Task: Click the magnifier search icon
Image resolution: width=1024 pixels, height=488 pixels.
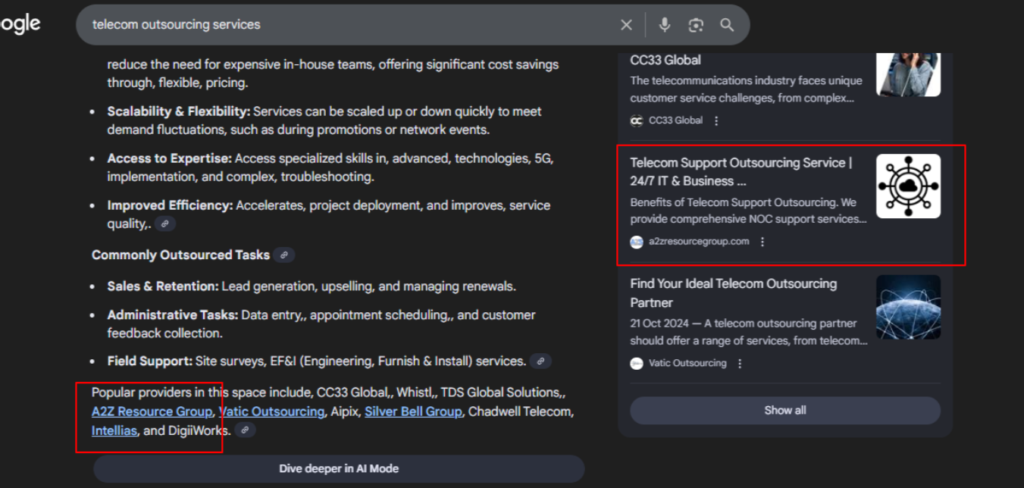Action: 727,25
